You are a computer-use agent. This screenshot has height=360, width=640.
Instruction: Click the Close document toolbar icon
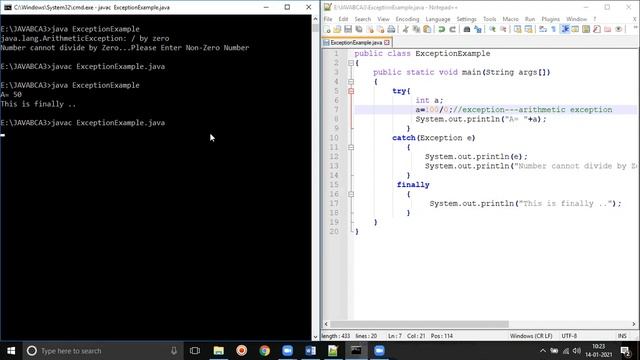coord(370,29)
